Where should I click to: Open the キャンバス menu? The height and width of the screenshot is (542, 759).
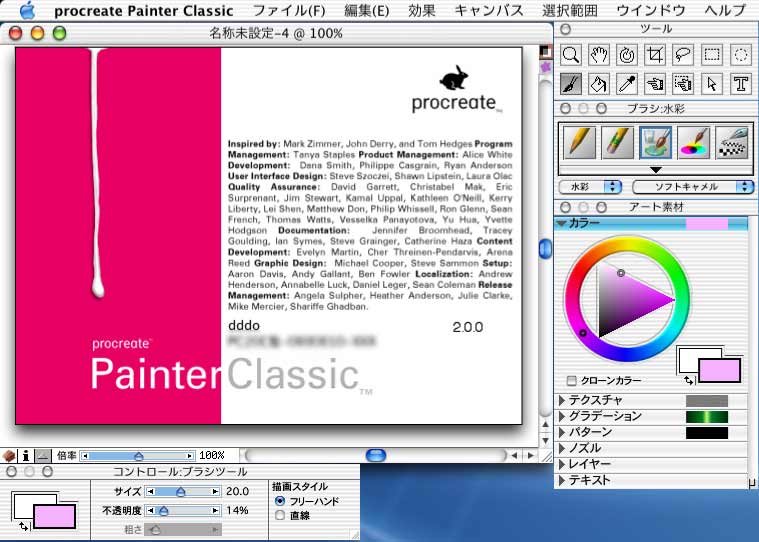point(489,11)
